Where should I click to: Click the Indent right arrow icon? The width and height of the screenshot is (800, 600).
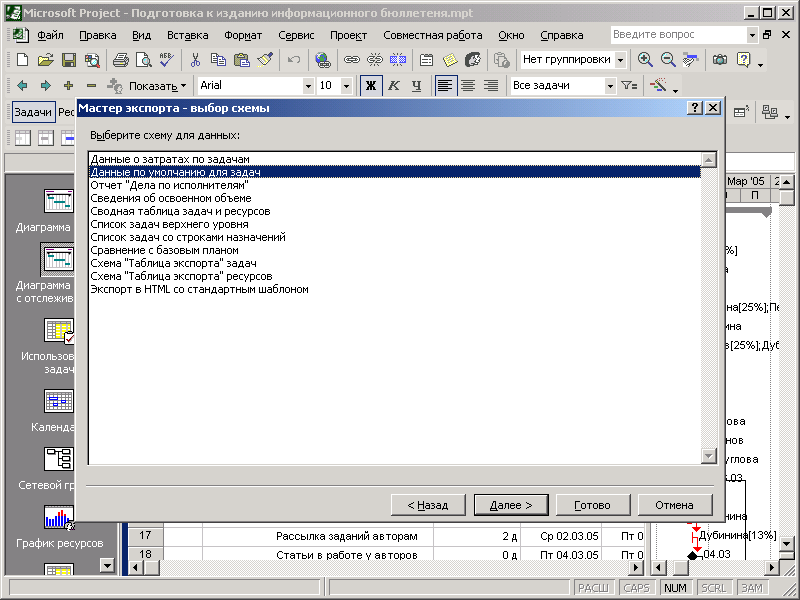[45, 86]
